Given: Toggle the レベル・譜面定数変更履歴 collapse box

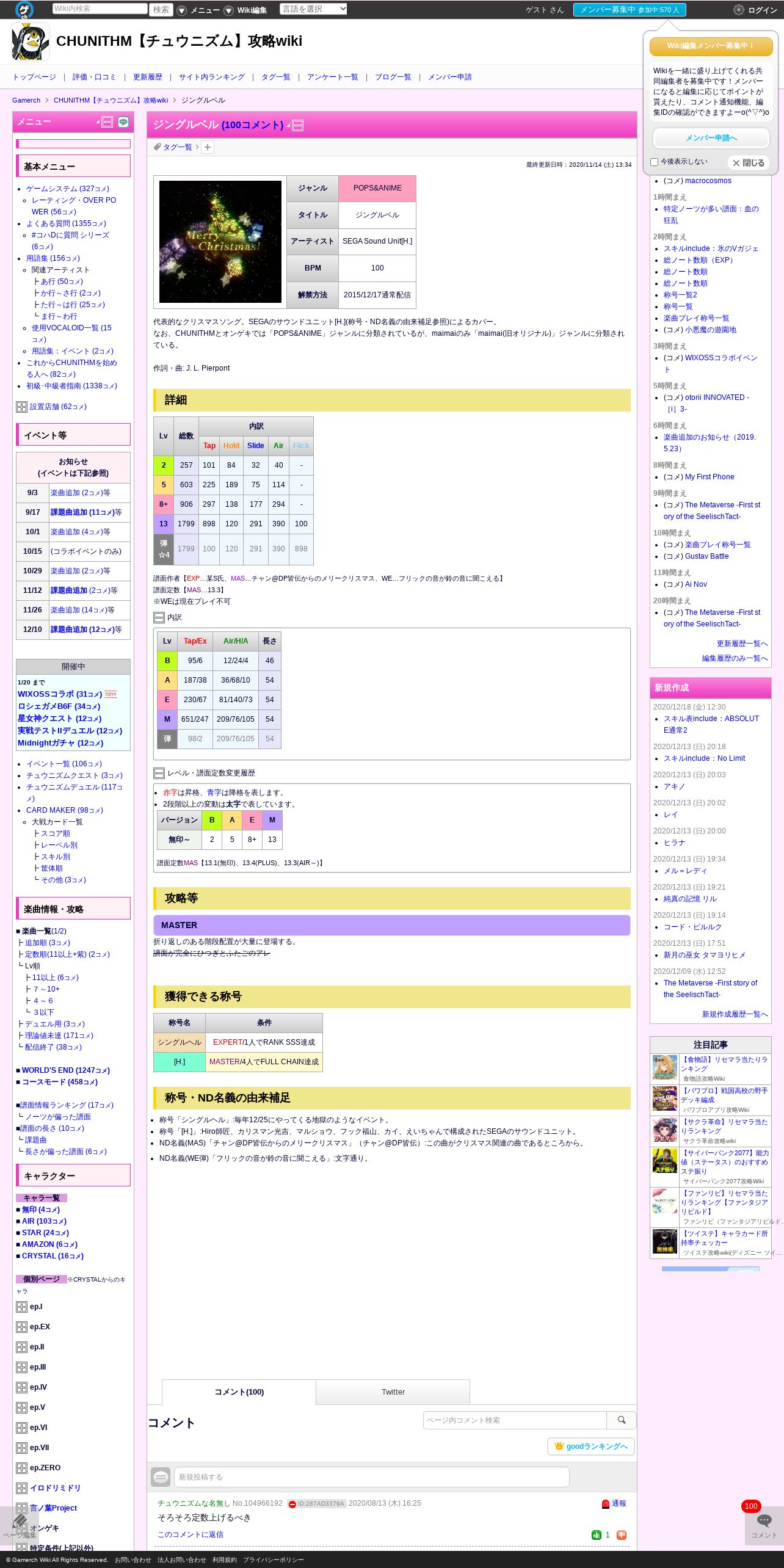Looking at the screenshot, I should [159, 774].
